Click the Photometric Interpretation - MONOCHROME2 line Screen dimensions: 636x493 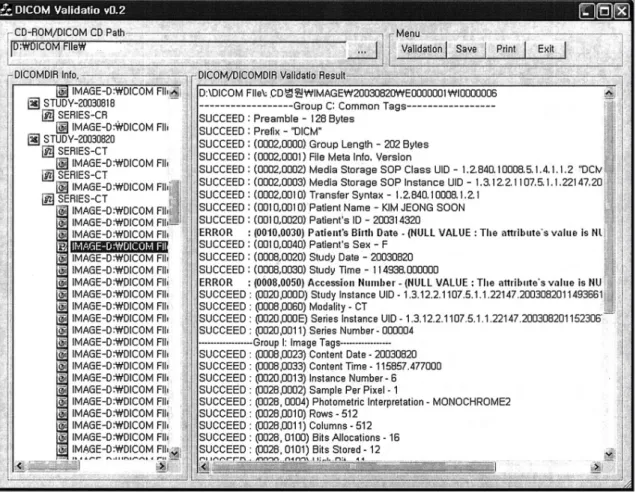(x=355, y=402)
